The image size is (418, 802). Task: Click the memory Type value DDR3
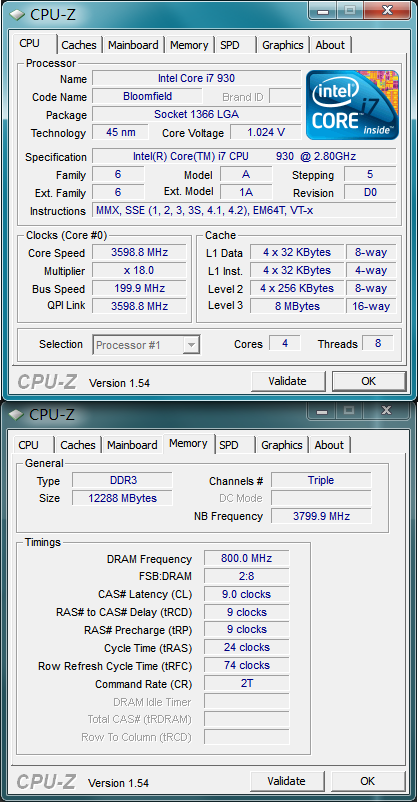coord(122,480)
